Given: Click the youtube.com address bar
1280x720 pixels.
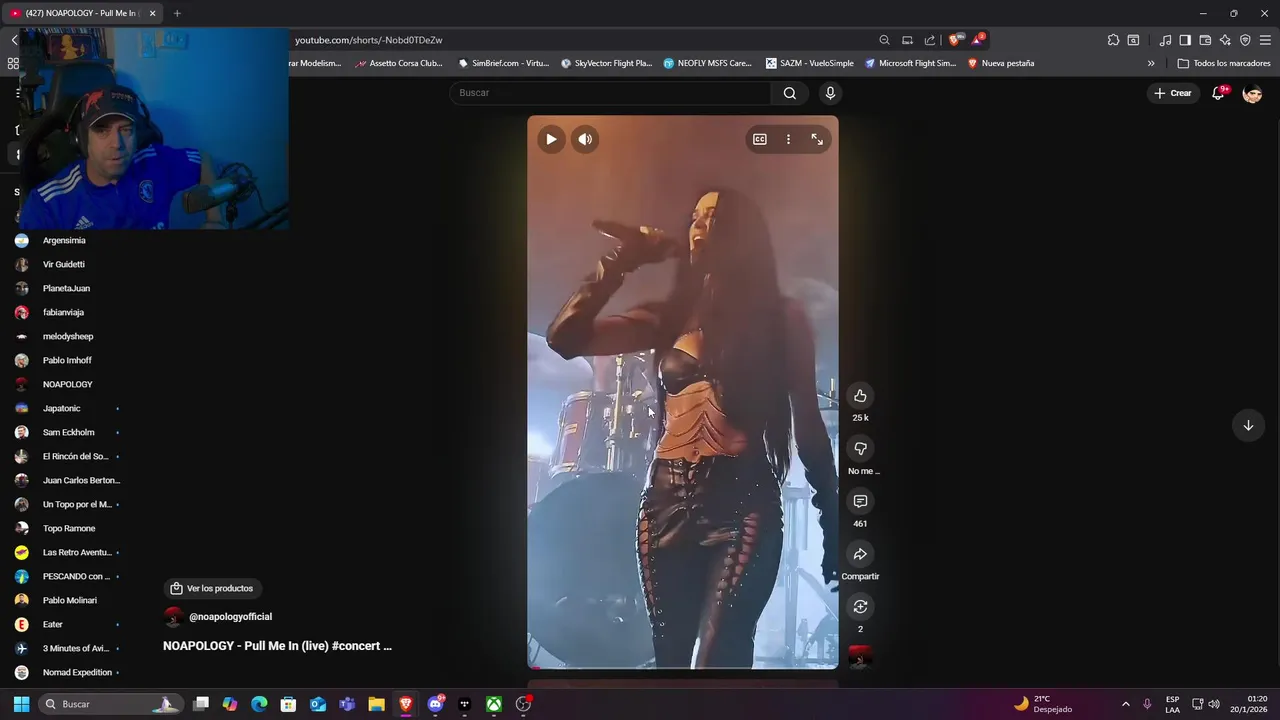Looking at the screenshot, I should point(580,40).
